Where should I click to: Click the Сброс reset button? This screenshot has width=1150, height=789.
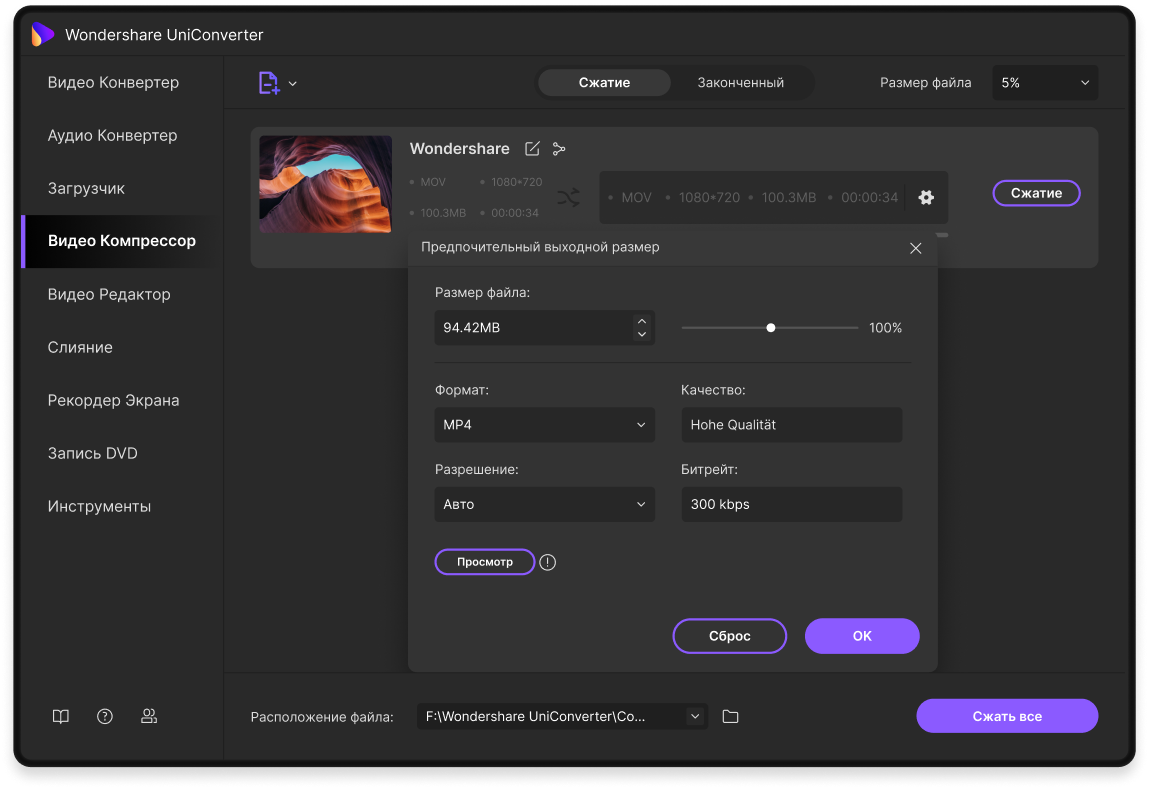[x=730, y=636]
